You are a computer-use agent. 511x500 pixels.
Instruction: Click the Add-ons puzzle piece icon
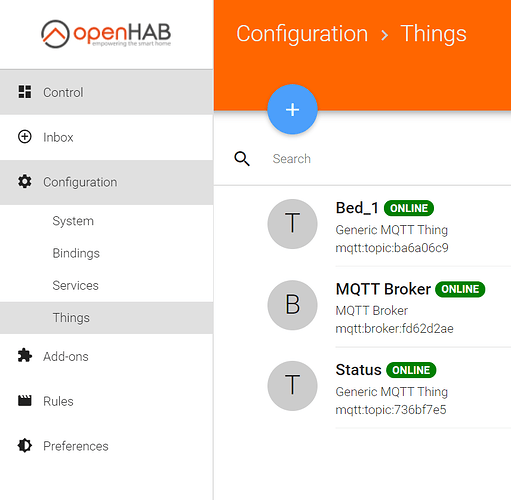click(25, 356)
